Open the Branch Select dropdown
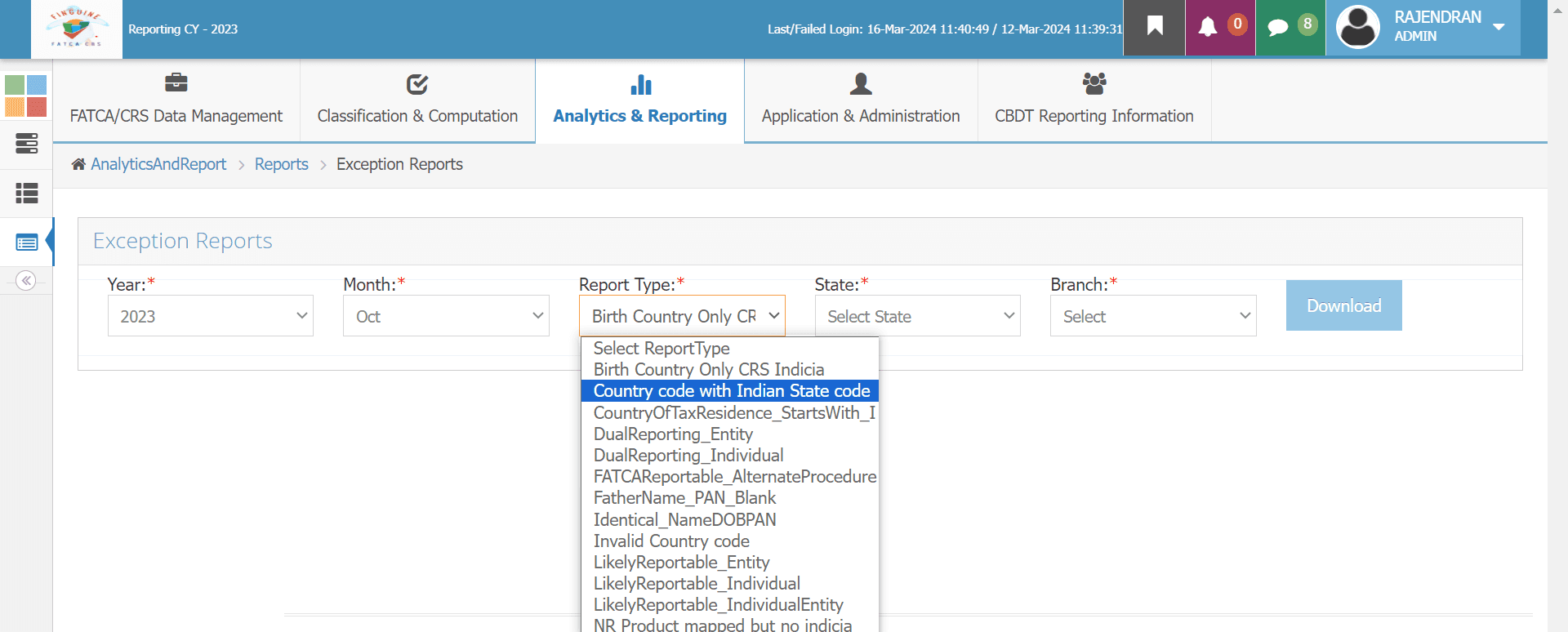This screenshot has height=632, width=1568. tap(1153, 316)
